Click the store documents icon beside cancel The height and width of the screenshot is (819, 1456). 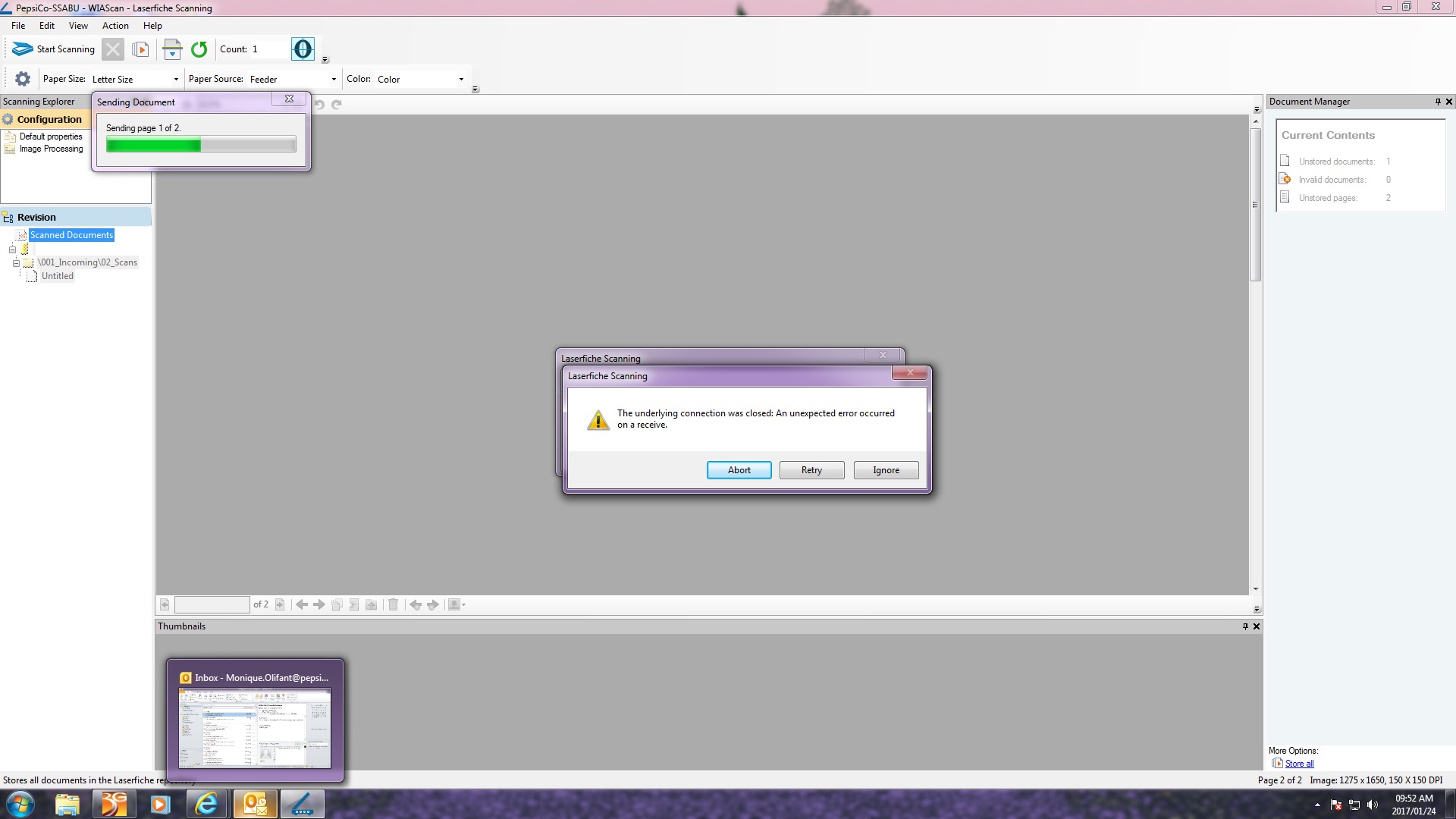click(140, 49)
